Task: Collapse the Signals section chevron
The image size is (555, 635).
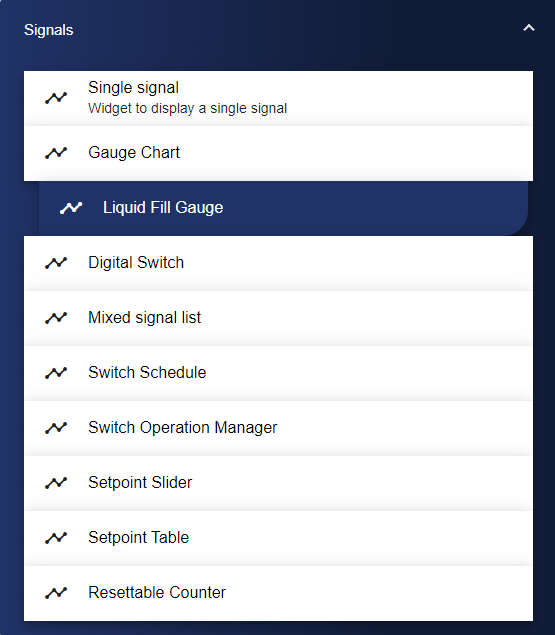Action: [529, 28]
